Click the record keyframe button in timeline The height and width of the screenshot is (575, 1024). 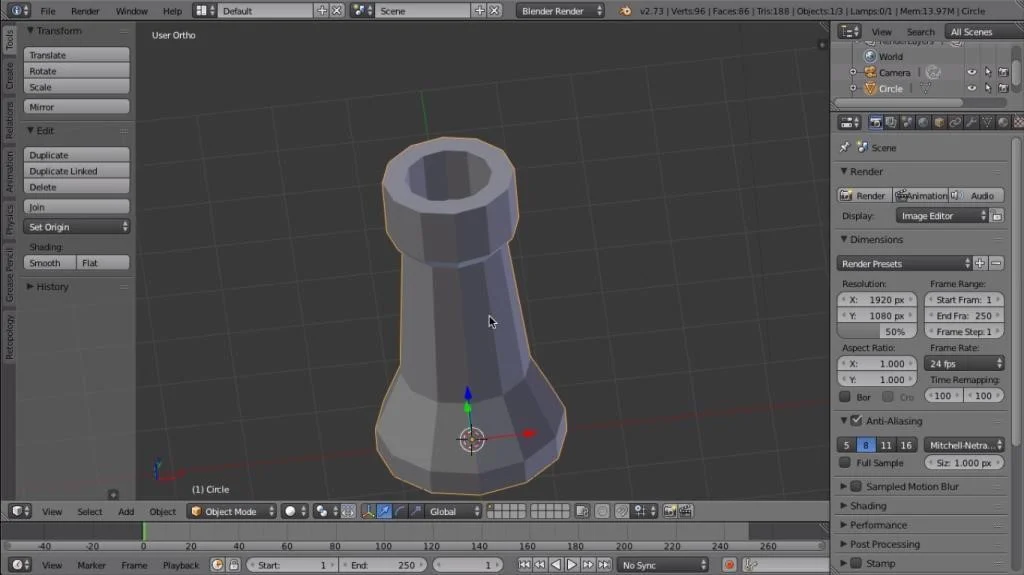(x=729, y=565)
